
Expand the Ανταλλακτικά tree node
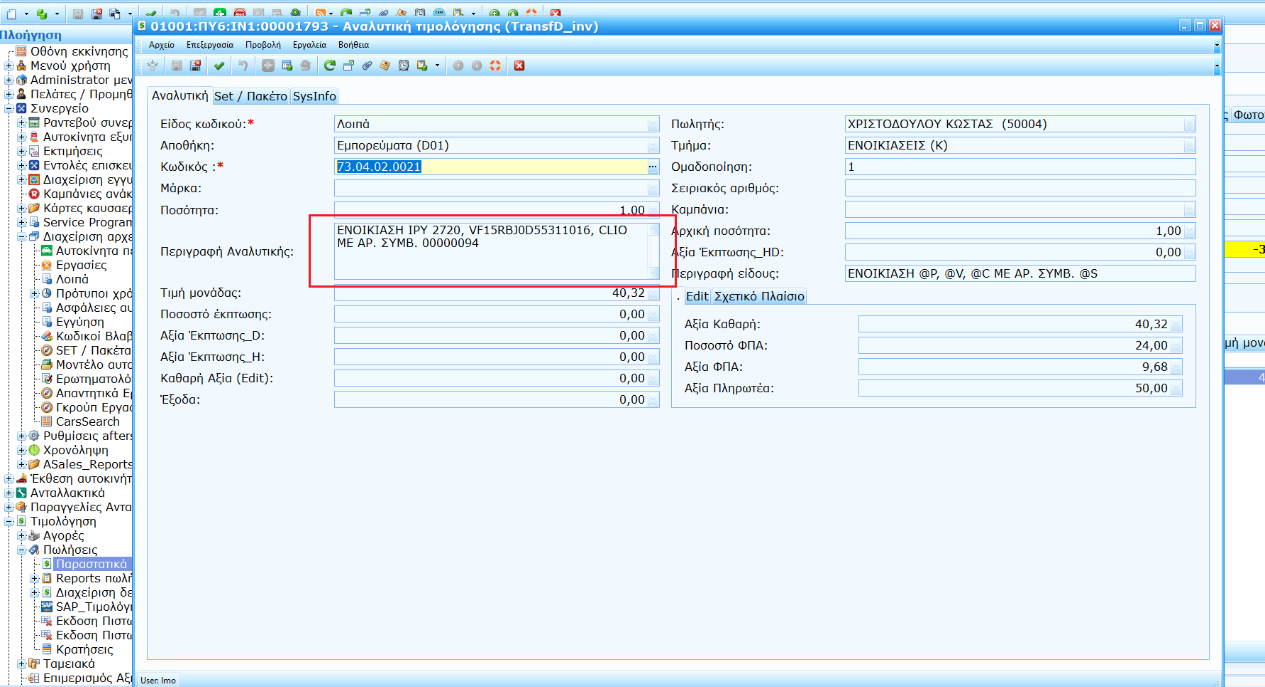point(9,493)
